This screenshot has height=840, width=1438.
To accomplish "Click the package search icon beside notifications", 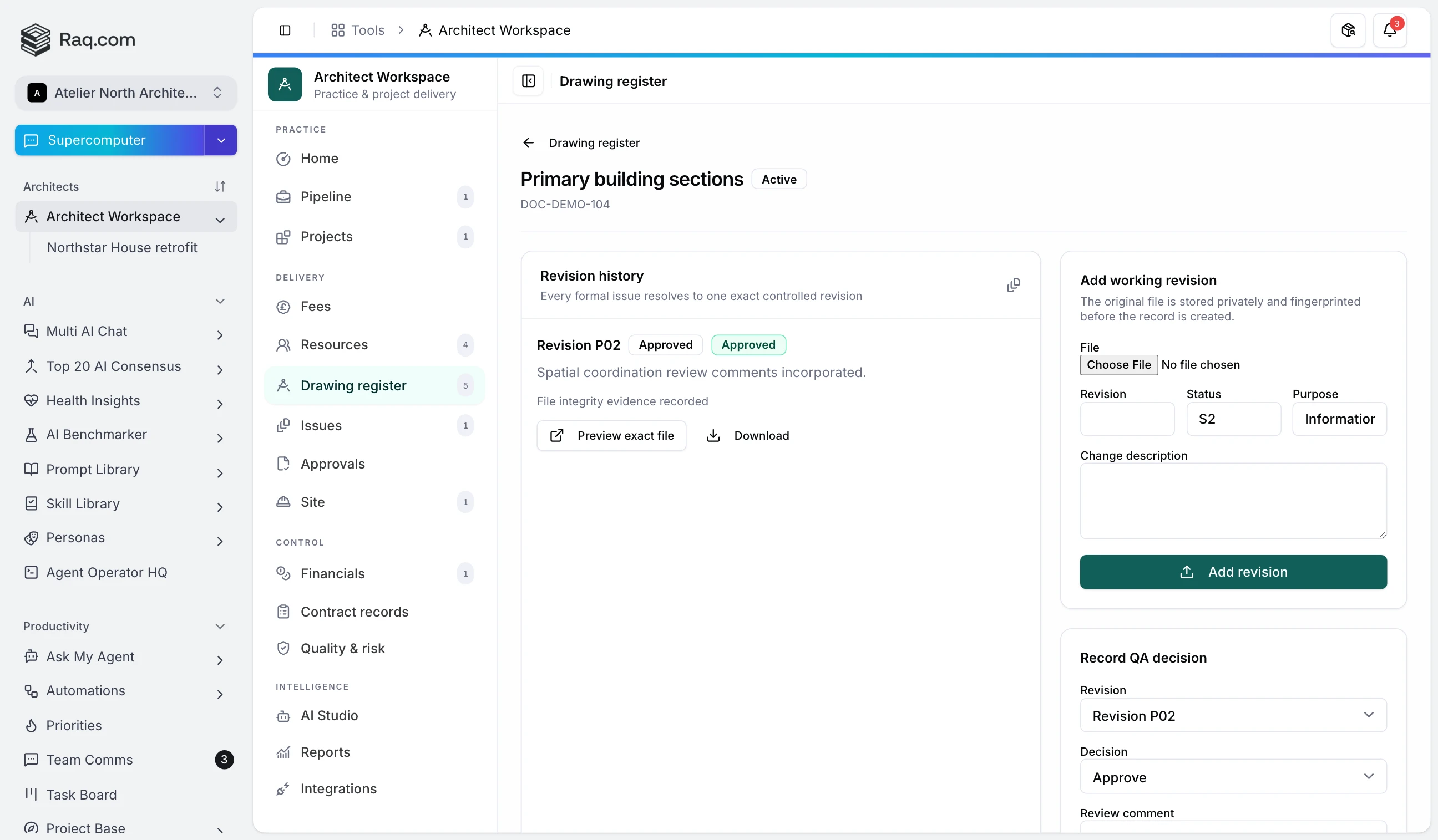I will point(1348,30).
